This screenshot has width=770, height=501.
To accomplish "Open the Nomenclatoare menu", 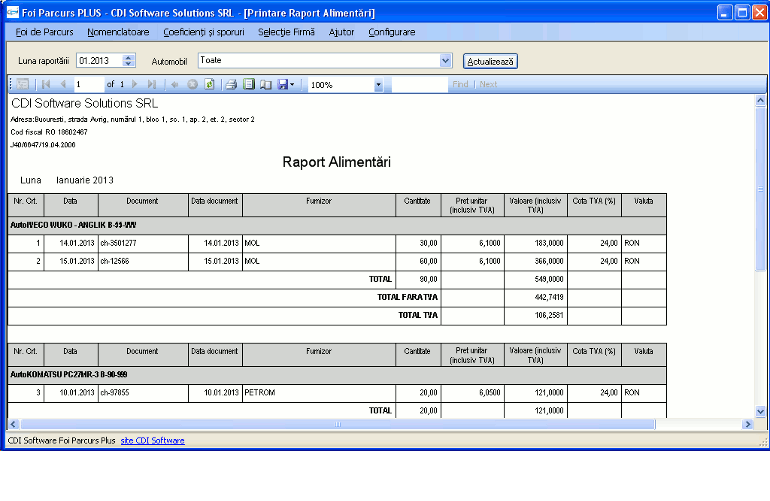I will [x=118, y=32].
